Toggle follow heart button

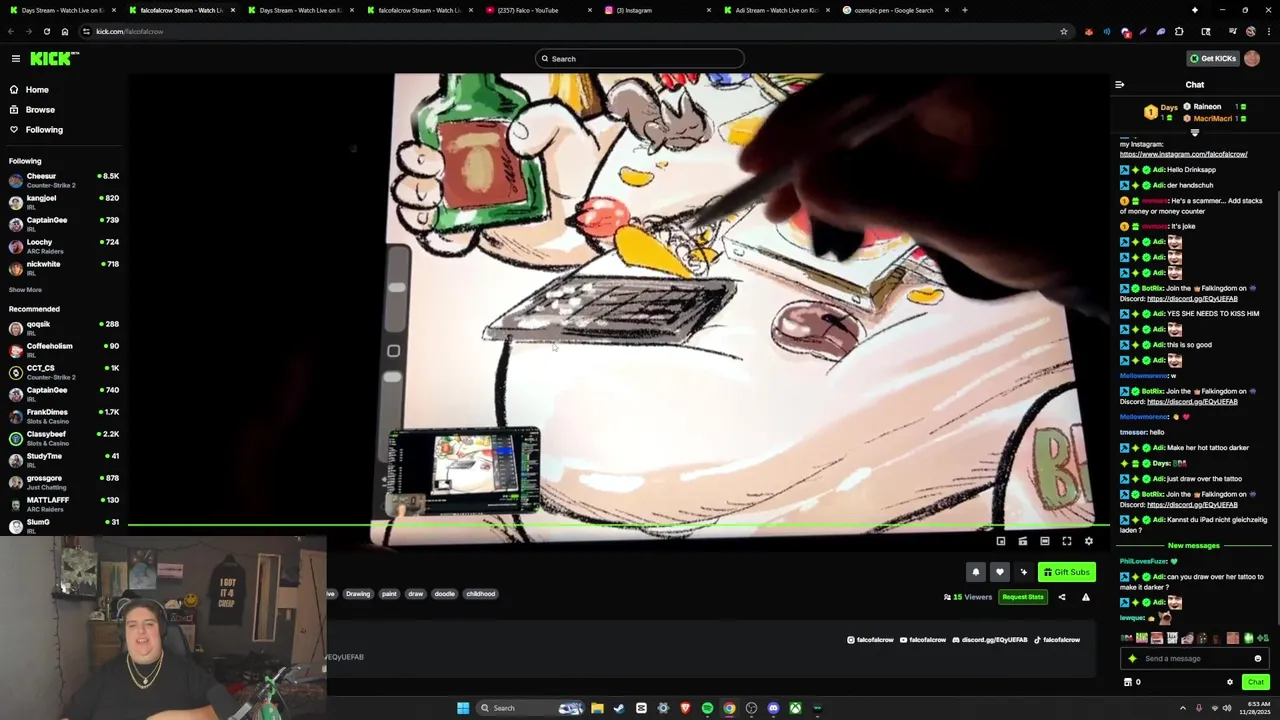click(999, 572)
